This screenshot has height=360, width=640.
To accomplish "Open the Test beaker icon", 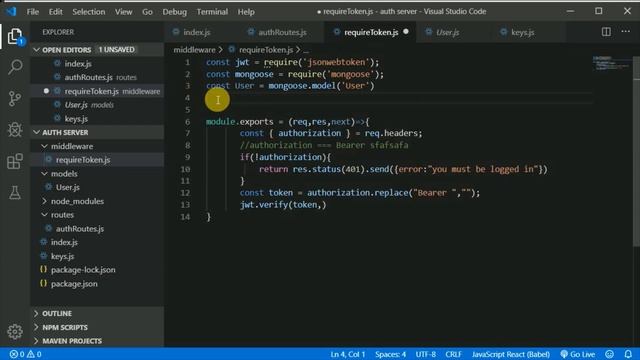I will 15,193.
